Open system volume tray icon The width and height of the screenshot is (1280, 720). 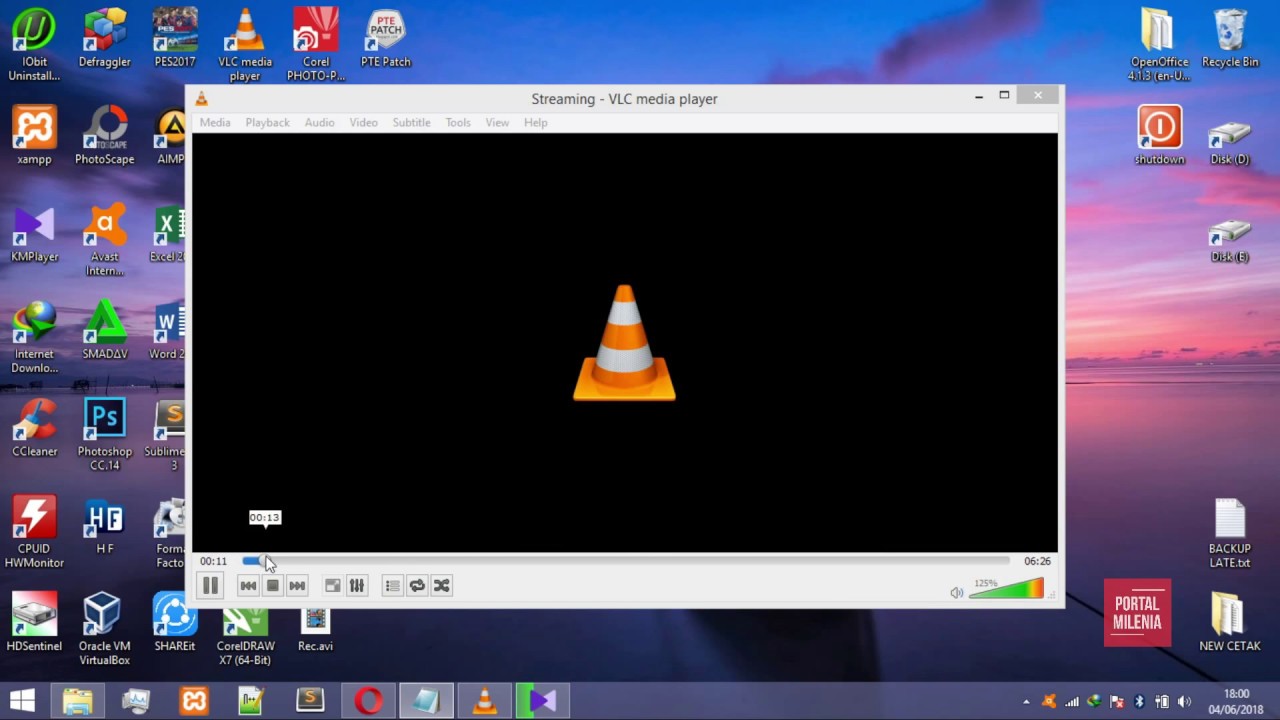[1185, 702]
